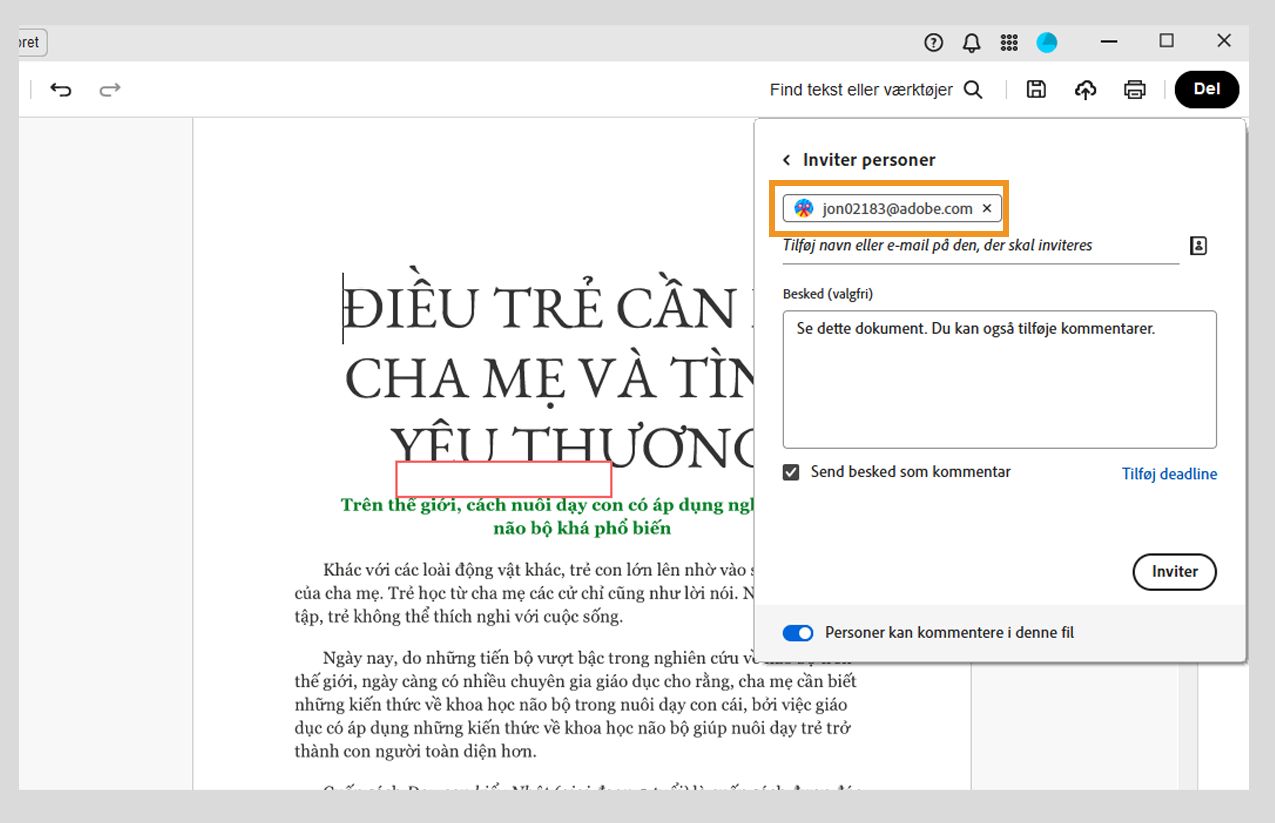The height and width of the screenshot is (823, 1275).
Task: Open the Save file icon
Action: pyautogui.click(x=1036, y=89)
